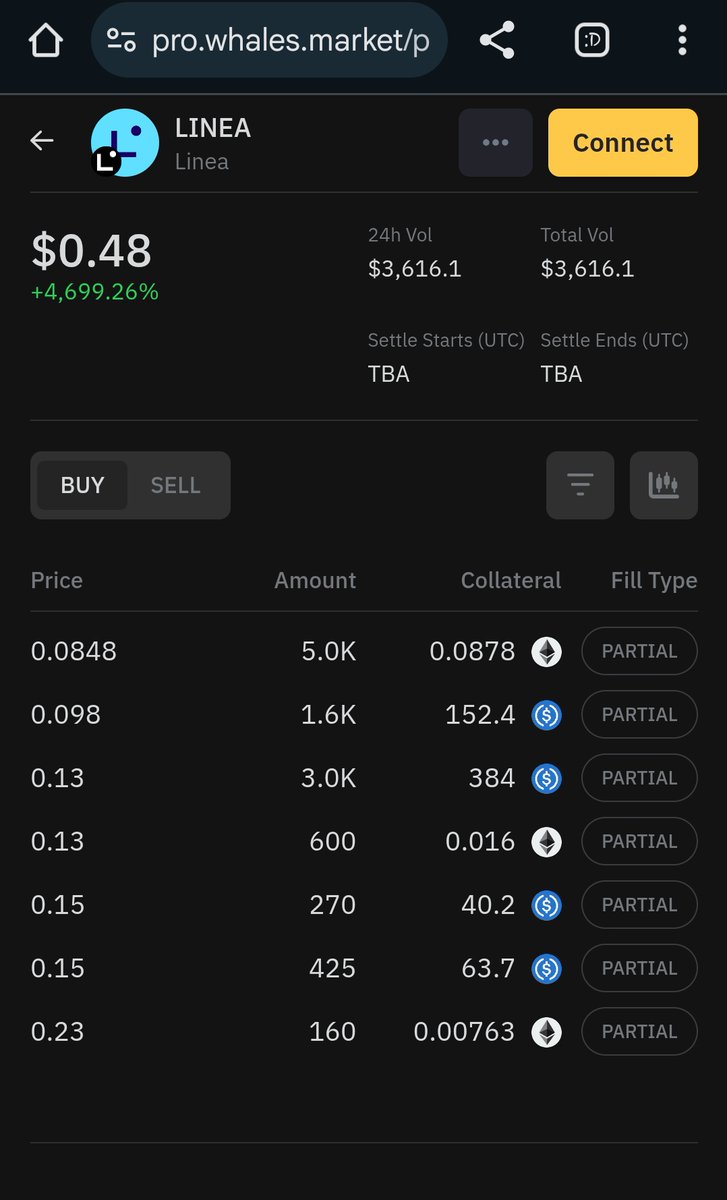Screen dimensions: 727x1200
Task: Click the 5.0K amount cell
Action: (329, 651)
